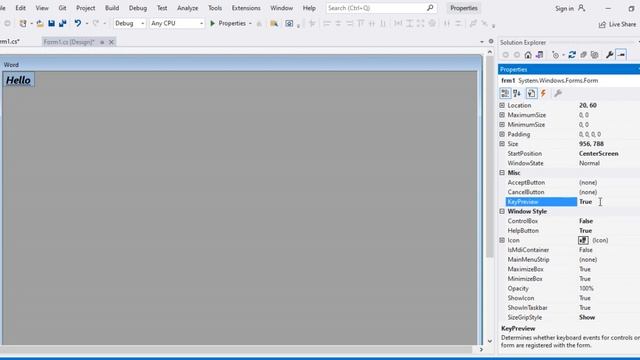This screenshot has width=640, height=360.
Task: Click the Properties title button at top
Action: point(464,8)
